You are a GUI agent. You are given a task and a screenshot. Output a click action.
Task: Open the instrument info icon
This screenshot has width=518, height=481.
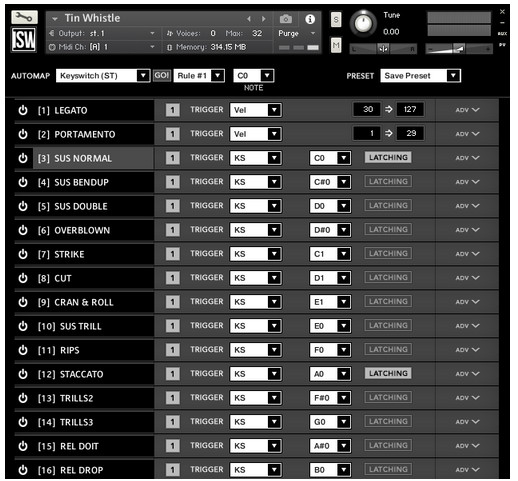coord(310,19)
